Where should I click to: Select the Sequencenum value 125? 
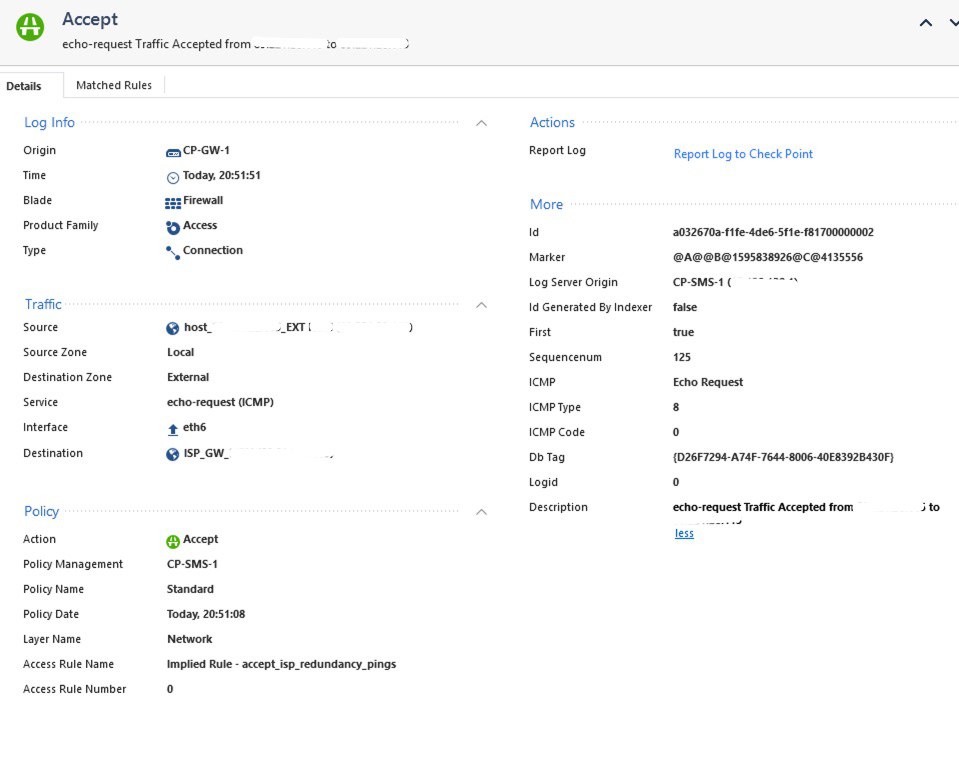(x=682, y=358)
